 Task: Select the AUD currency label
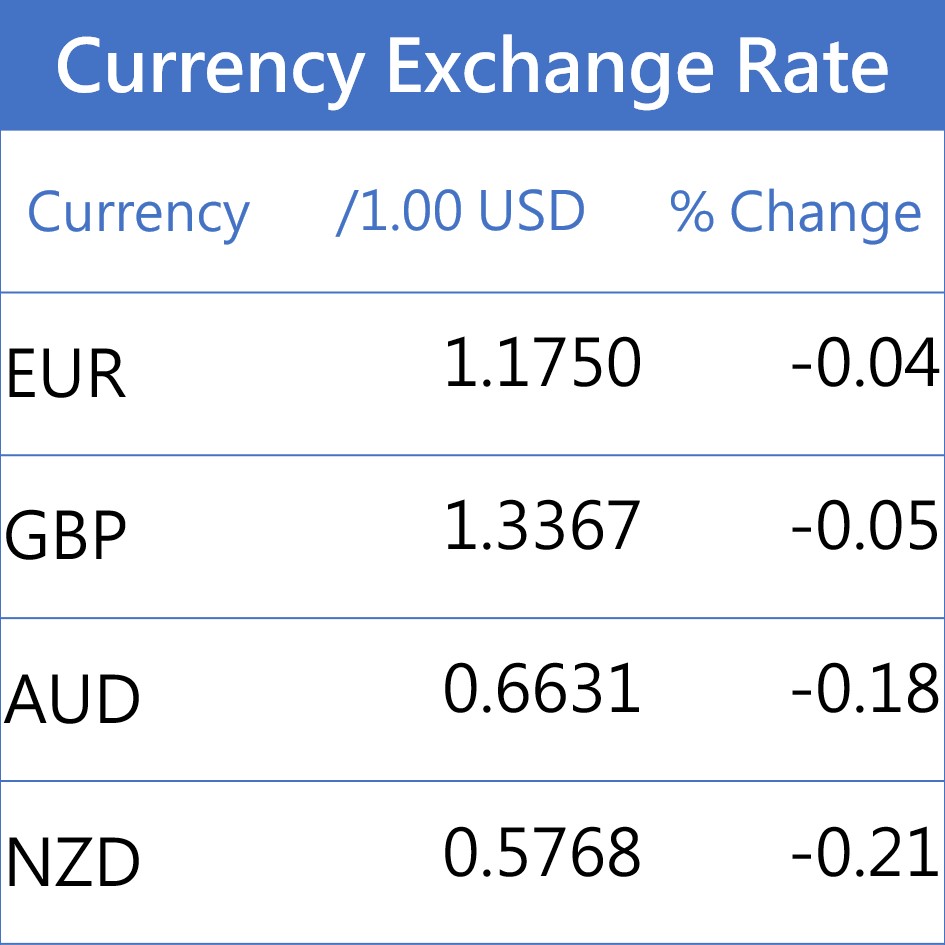pyautogui.click(x=72, y=700)
